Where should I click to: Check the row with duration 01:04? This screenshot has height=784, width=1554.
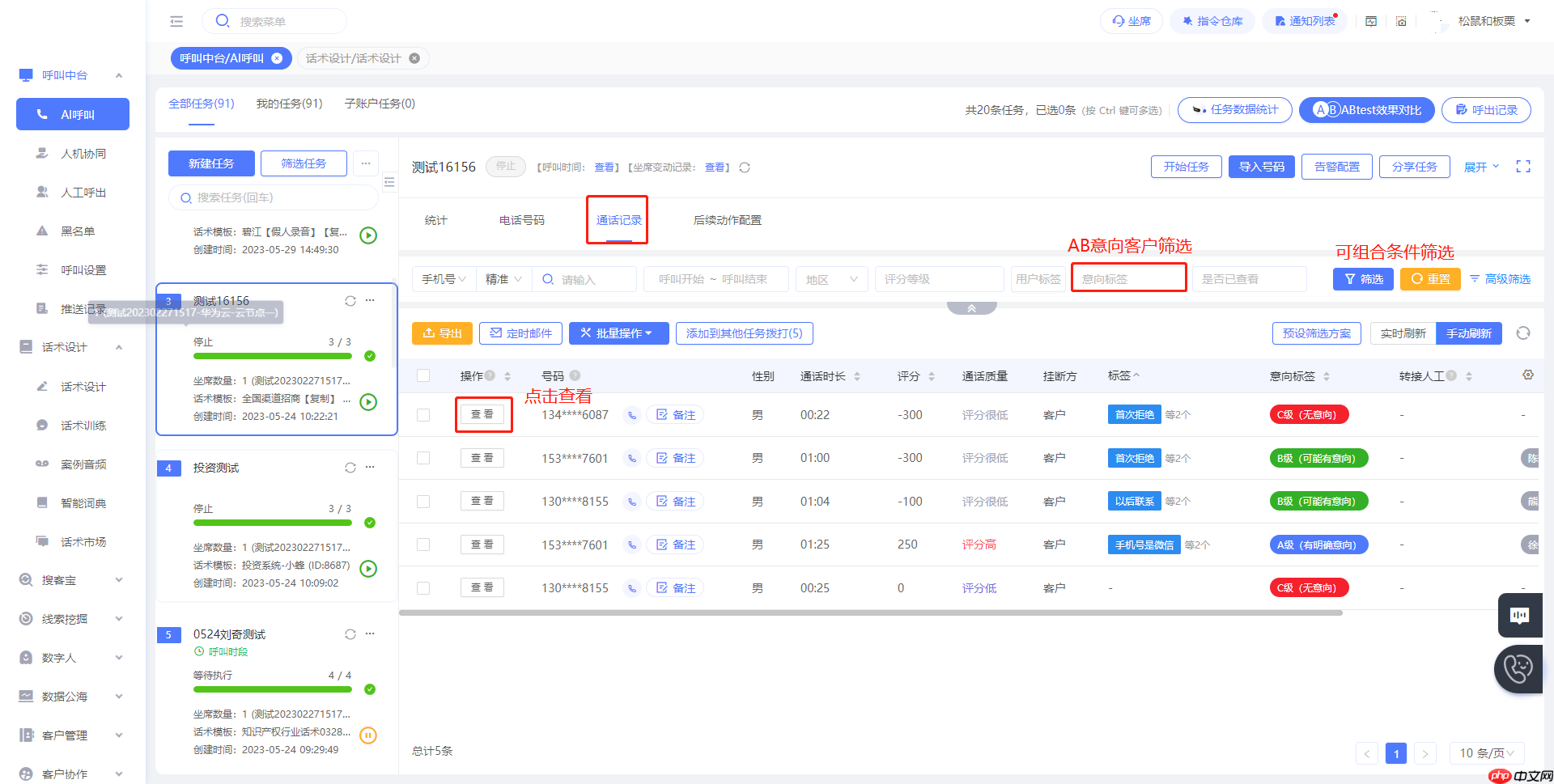423,502
